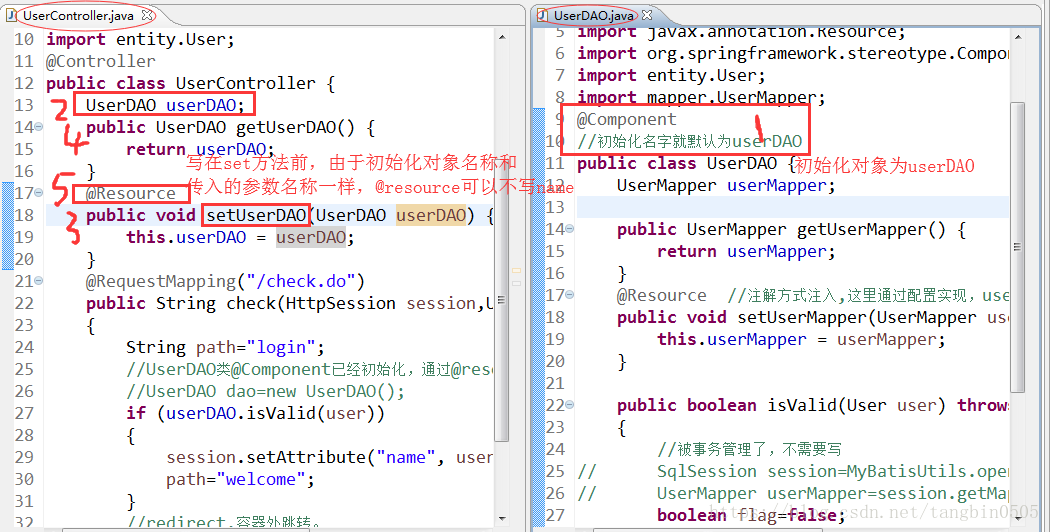Click scroll-down arrow in UserController editor
1050x532 pixels.
tap(502, 519)
